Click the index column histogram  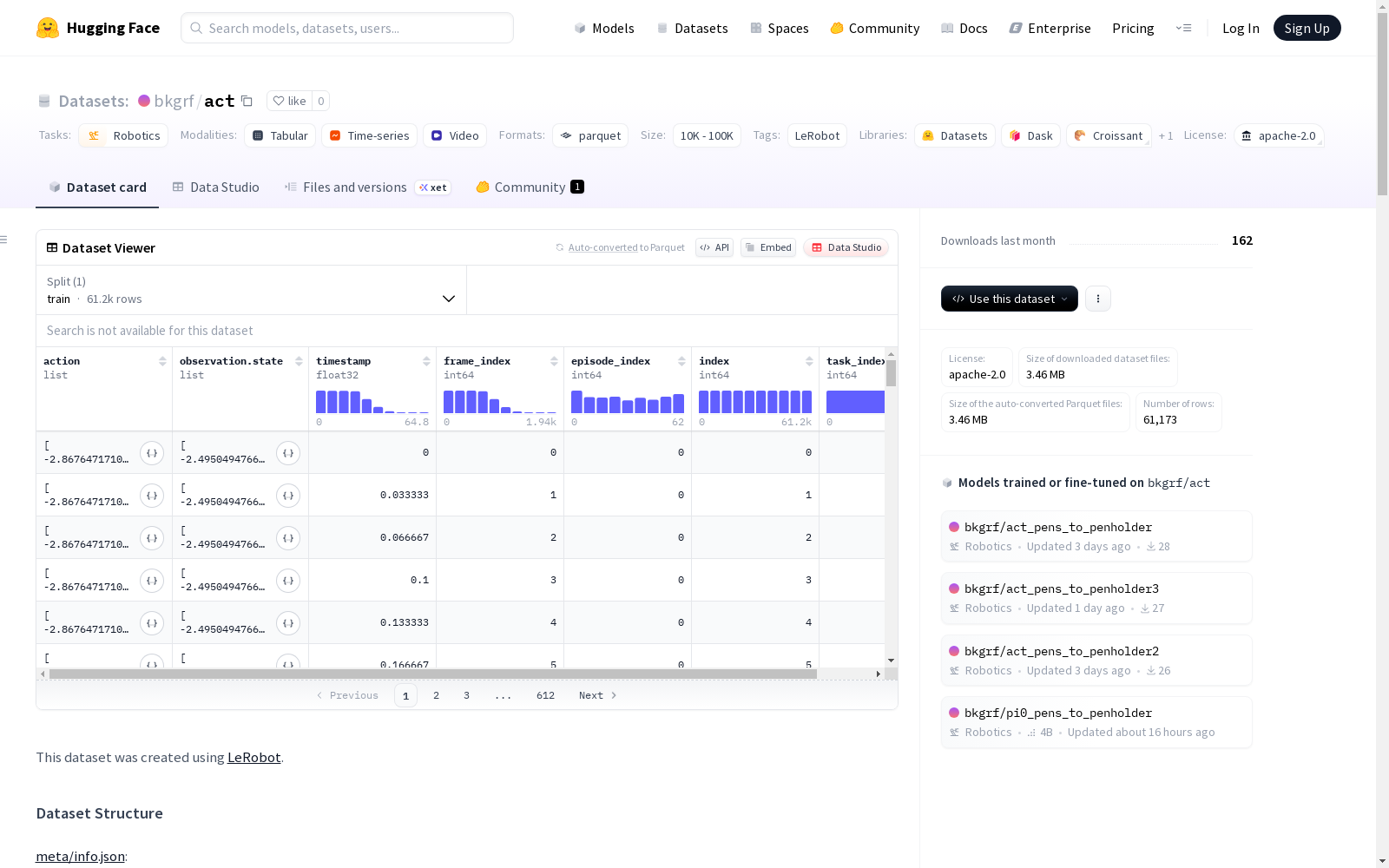point(755,401)
